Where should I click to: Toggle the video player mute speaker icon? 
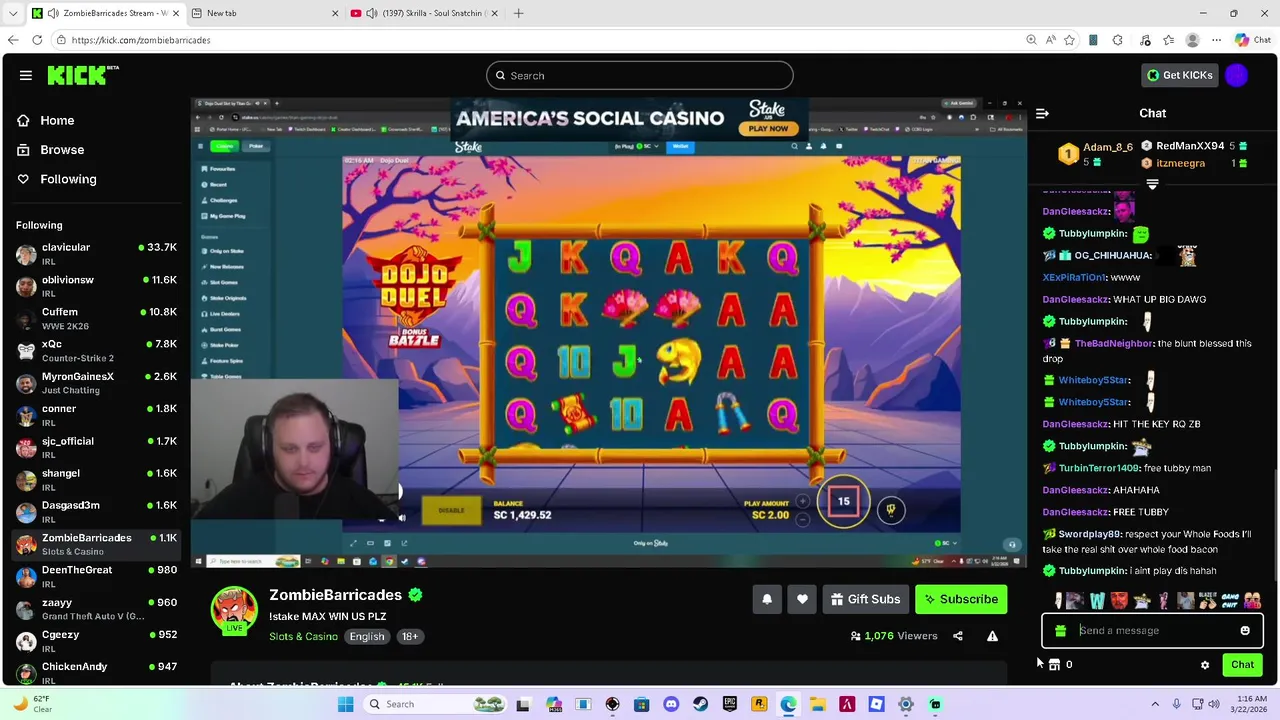tap(402, 518)
